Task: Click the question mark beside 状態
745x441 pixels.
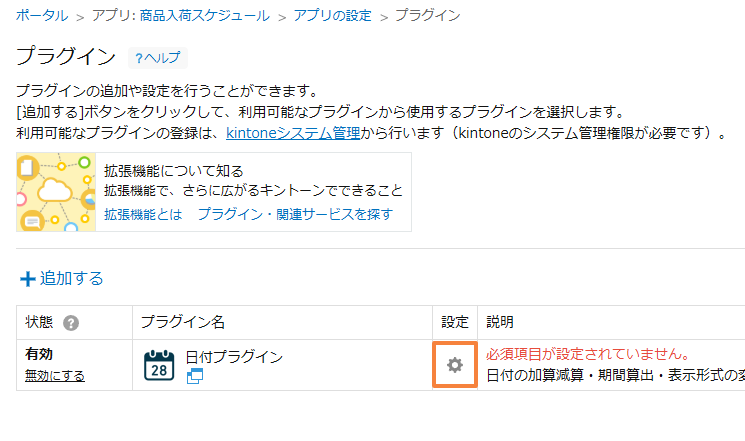Action: [x=71, y=323]
